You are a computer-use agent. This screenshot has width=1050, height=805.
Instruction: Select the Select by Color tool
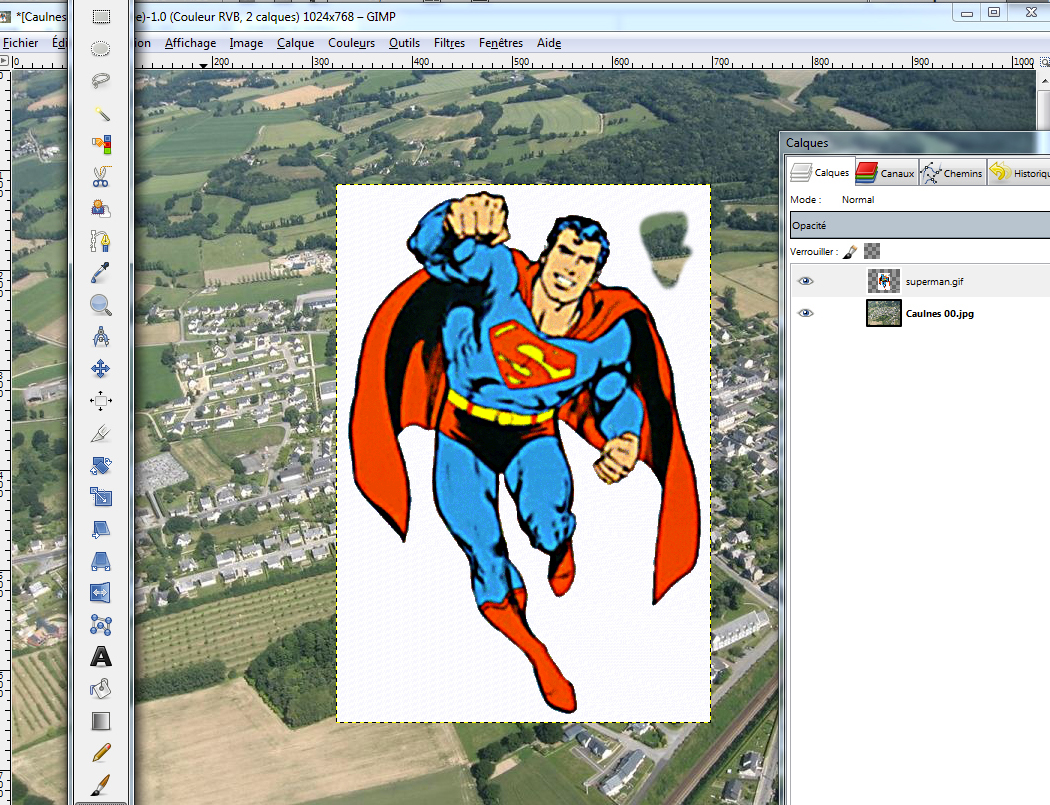(x=101, y=145)
